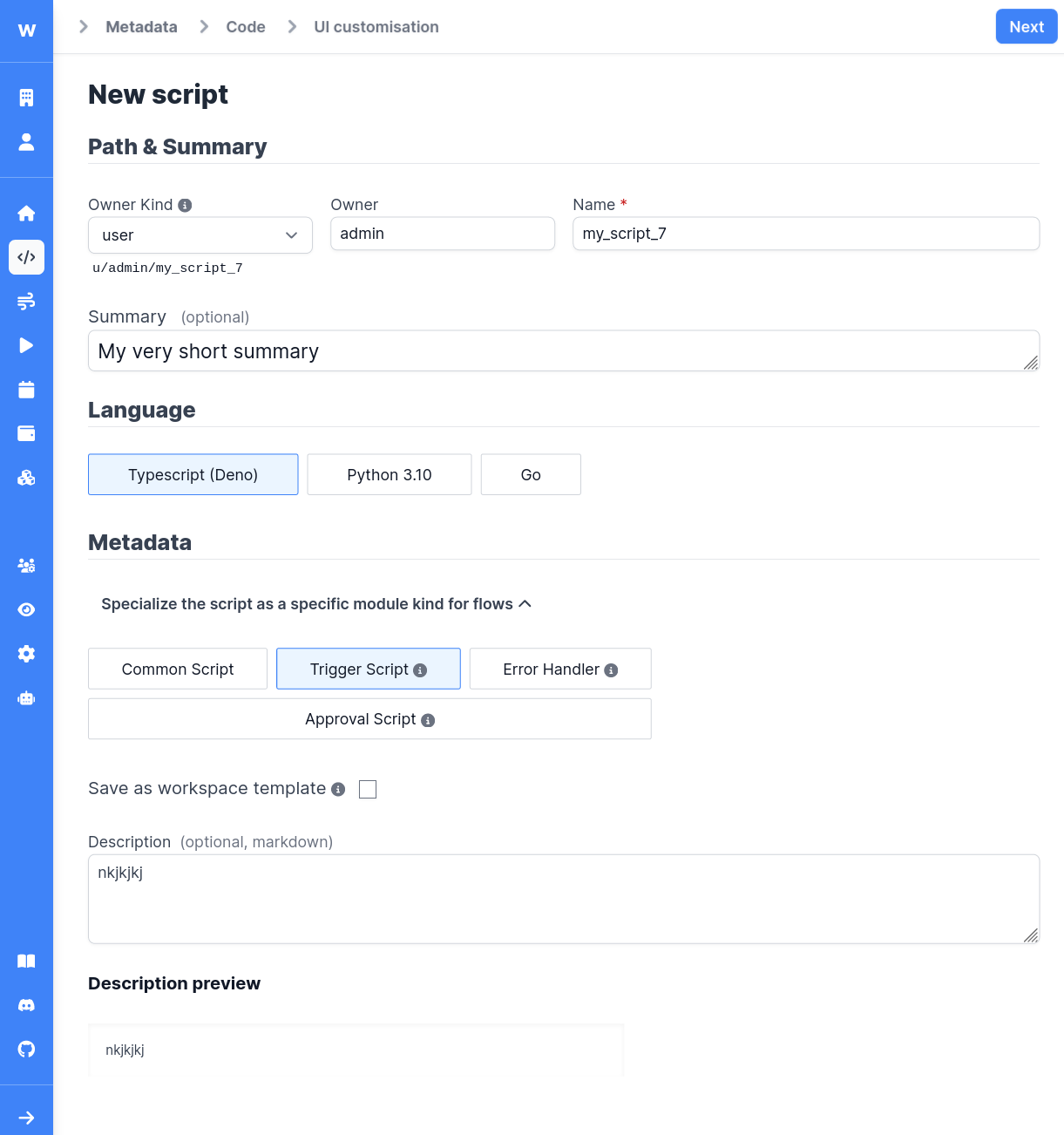
Task: Click into the Description text area
Action: tap(564, 899)
